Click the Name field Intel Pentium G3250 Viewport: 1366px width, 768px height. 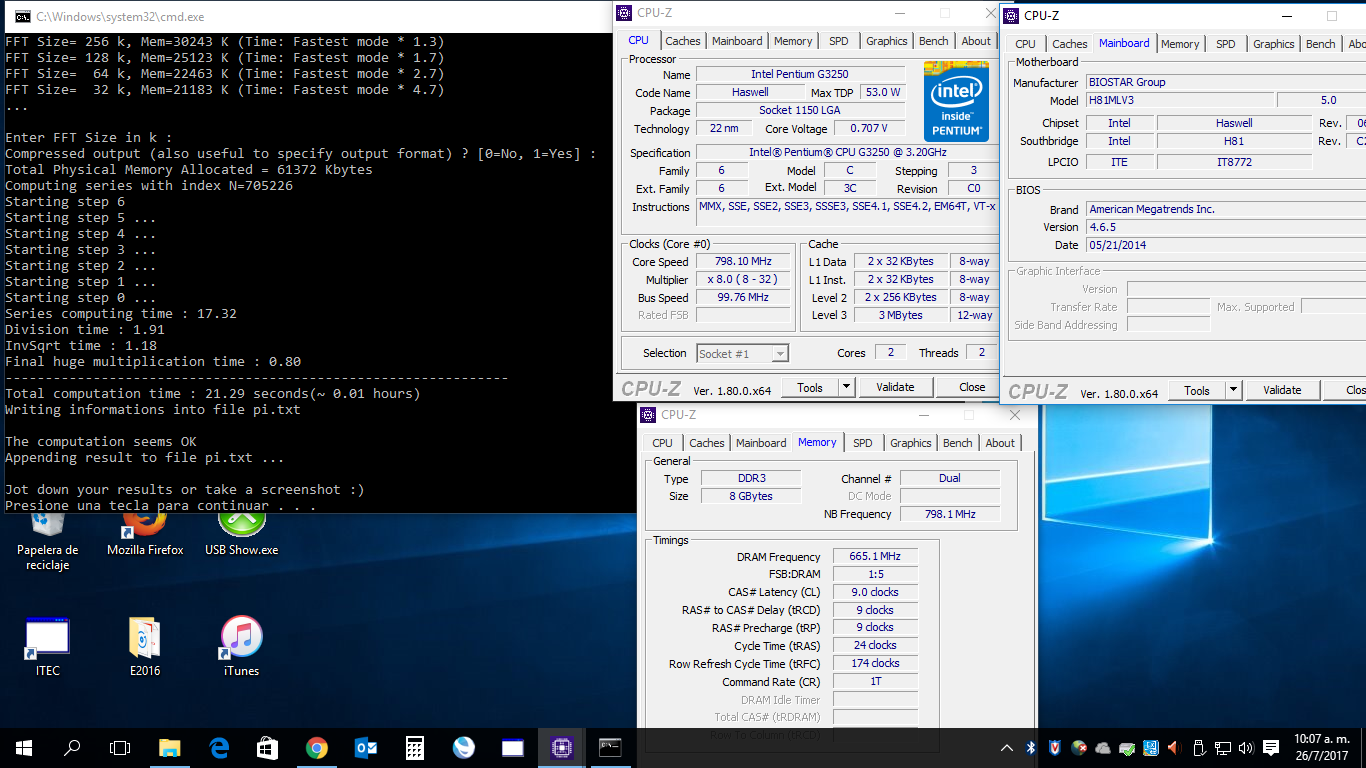(801, 75)
